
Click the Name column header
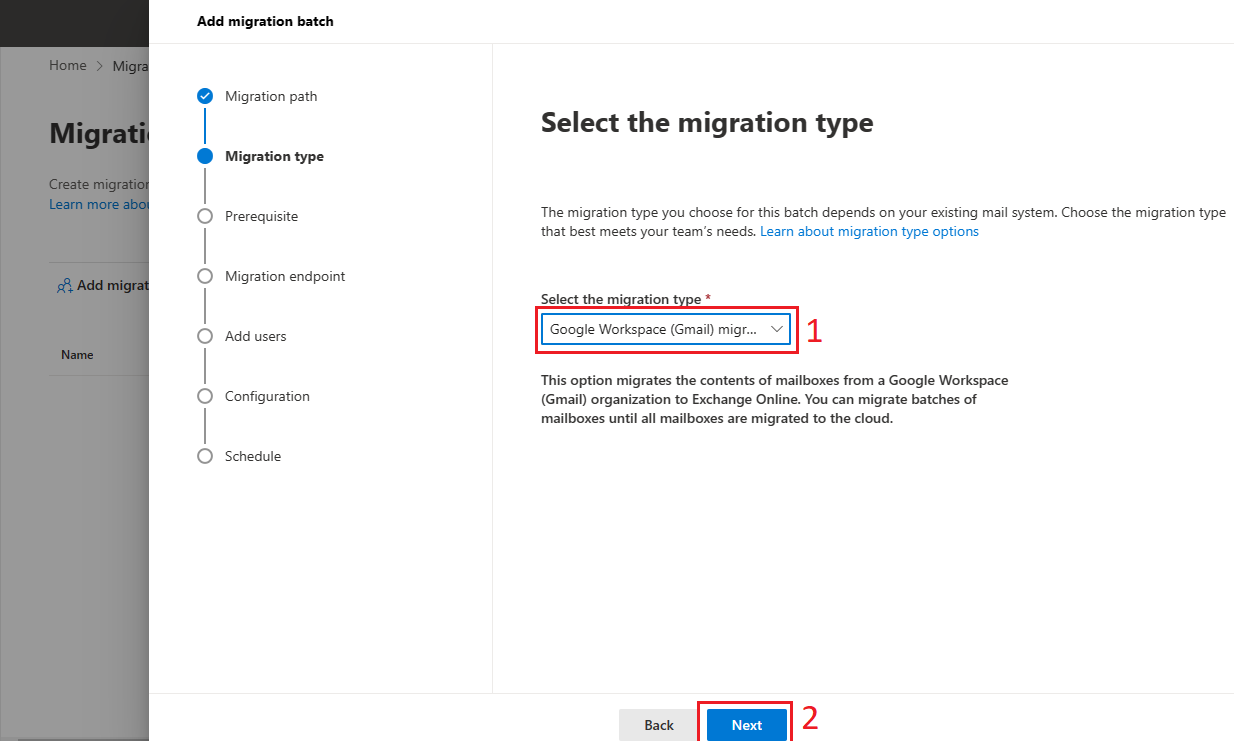77,355
